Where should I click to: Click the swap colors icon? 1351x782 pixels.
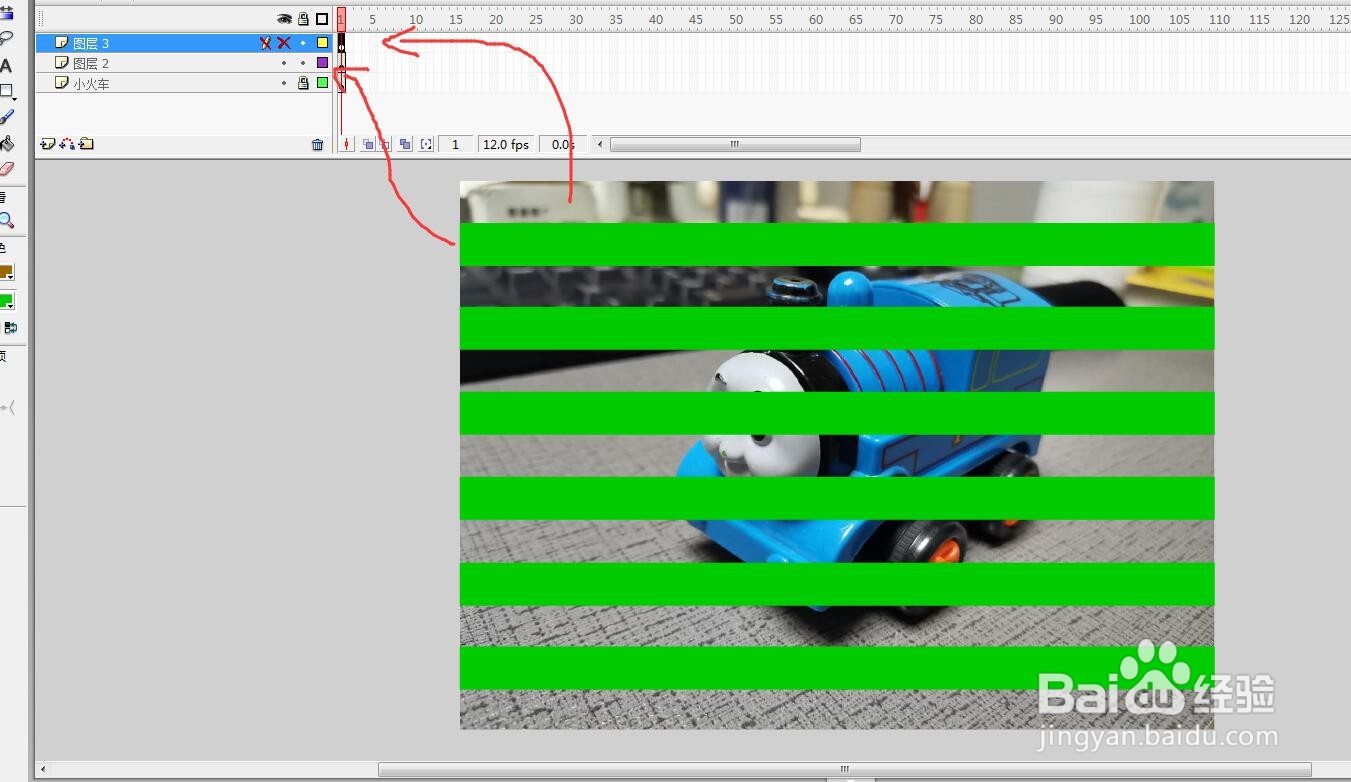(x=10, y=327)
